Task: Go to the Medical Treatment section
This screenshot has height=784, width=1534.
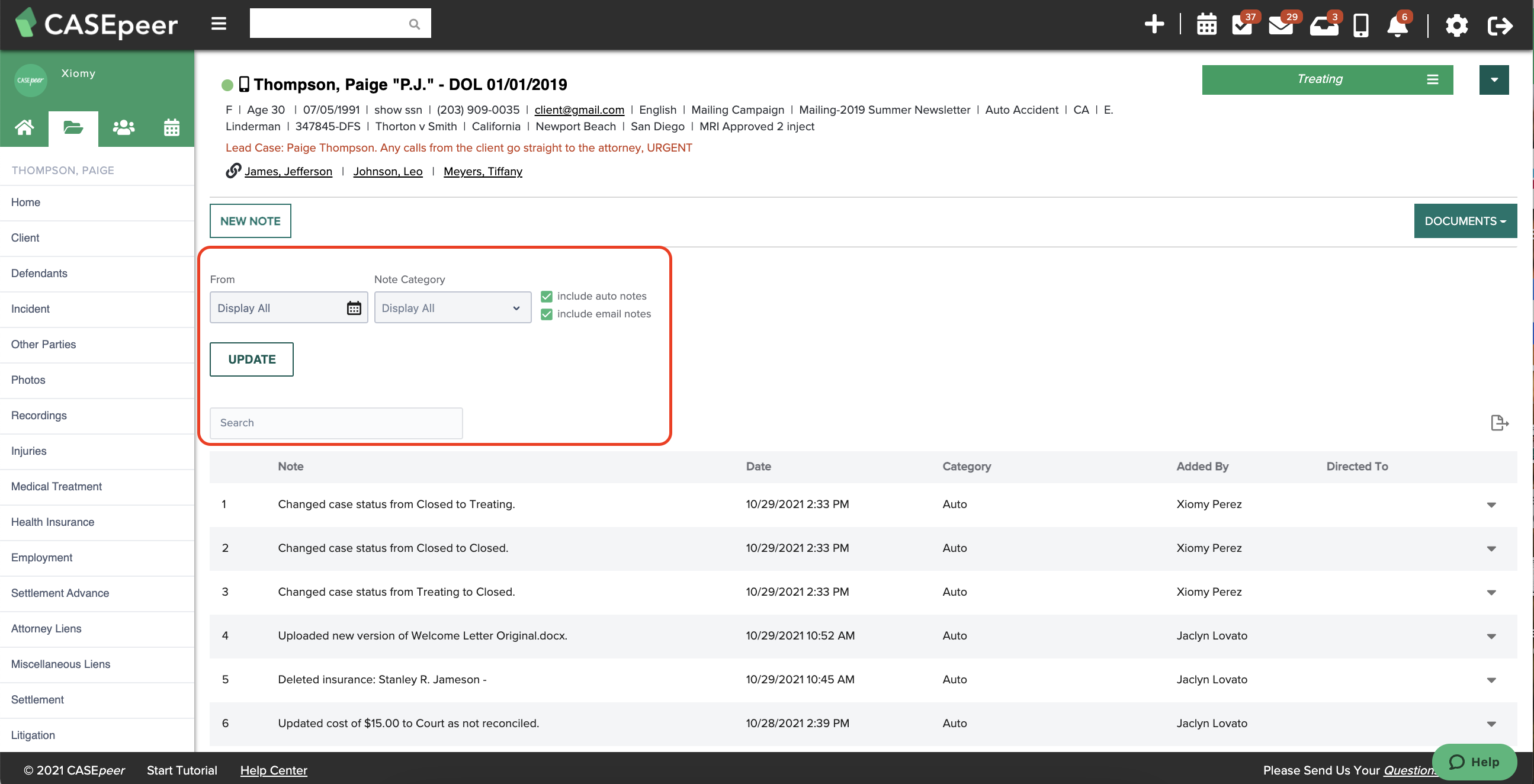Action: pyautogui.click(x=56, y=486)
